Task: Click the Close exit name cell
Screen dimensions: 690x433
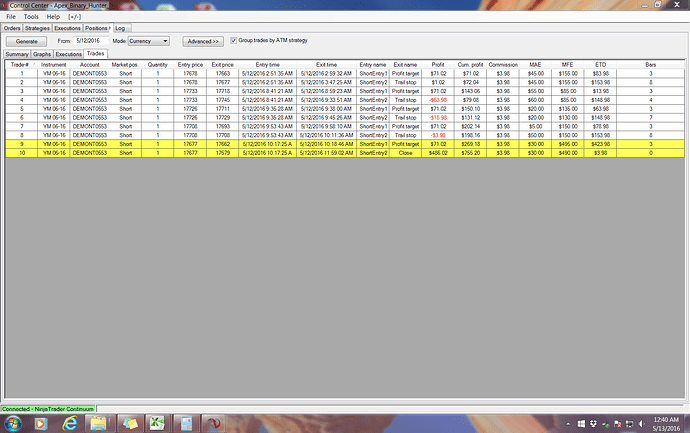Action: point(405,153)
